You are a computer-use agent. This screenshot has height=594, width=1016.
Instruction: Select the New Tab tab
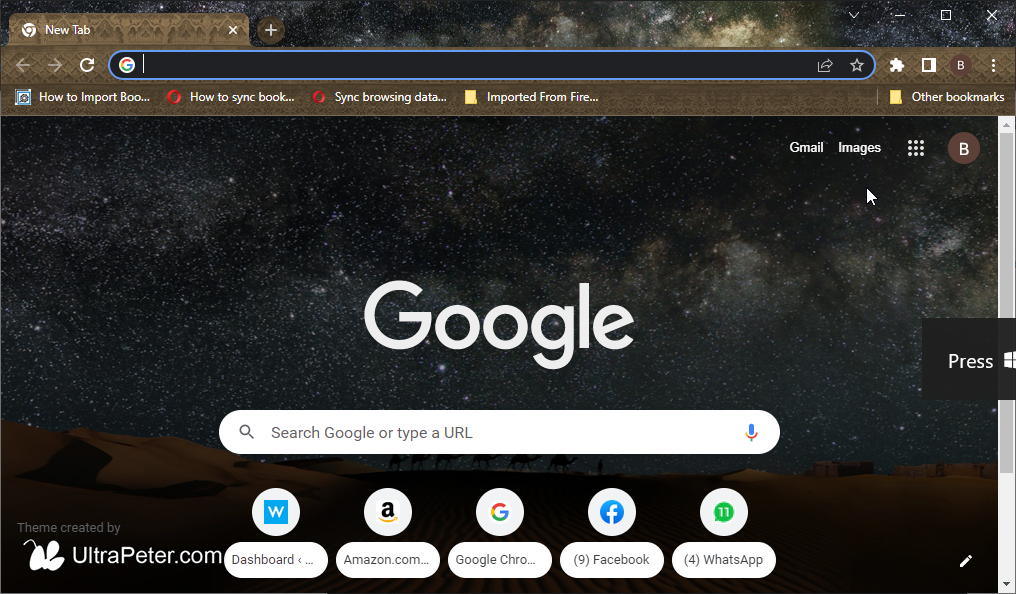(x=130, y=30)
